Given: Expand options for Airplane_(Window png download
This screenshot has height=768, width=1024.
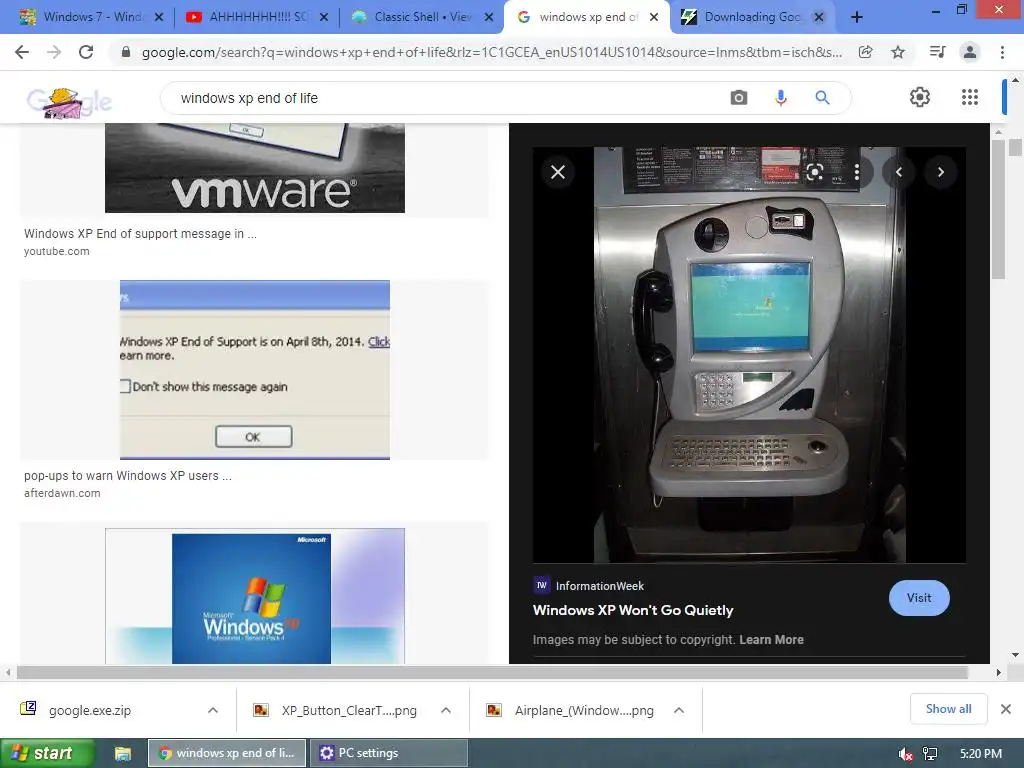Looking at the screenshot, I should 679,710.
